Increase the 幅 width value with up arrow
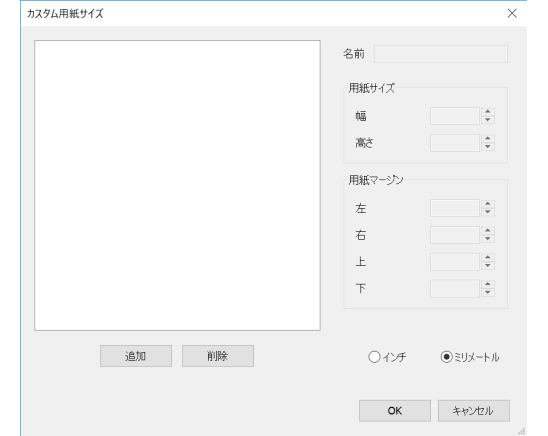Image resolution: width=548 pixels, height=436 pixels. click(x=488, y=112)
